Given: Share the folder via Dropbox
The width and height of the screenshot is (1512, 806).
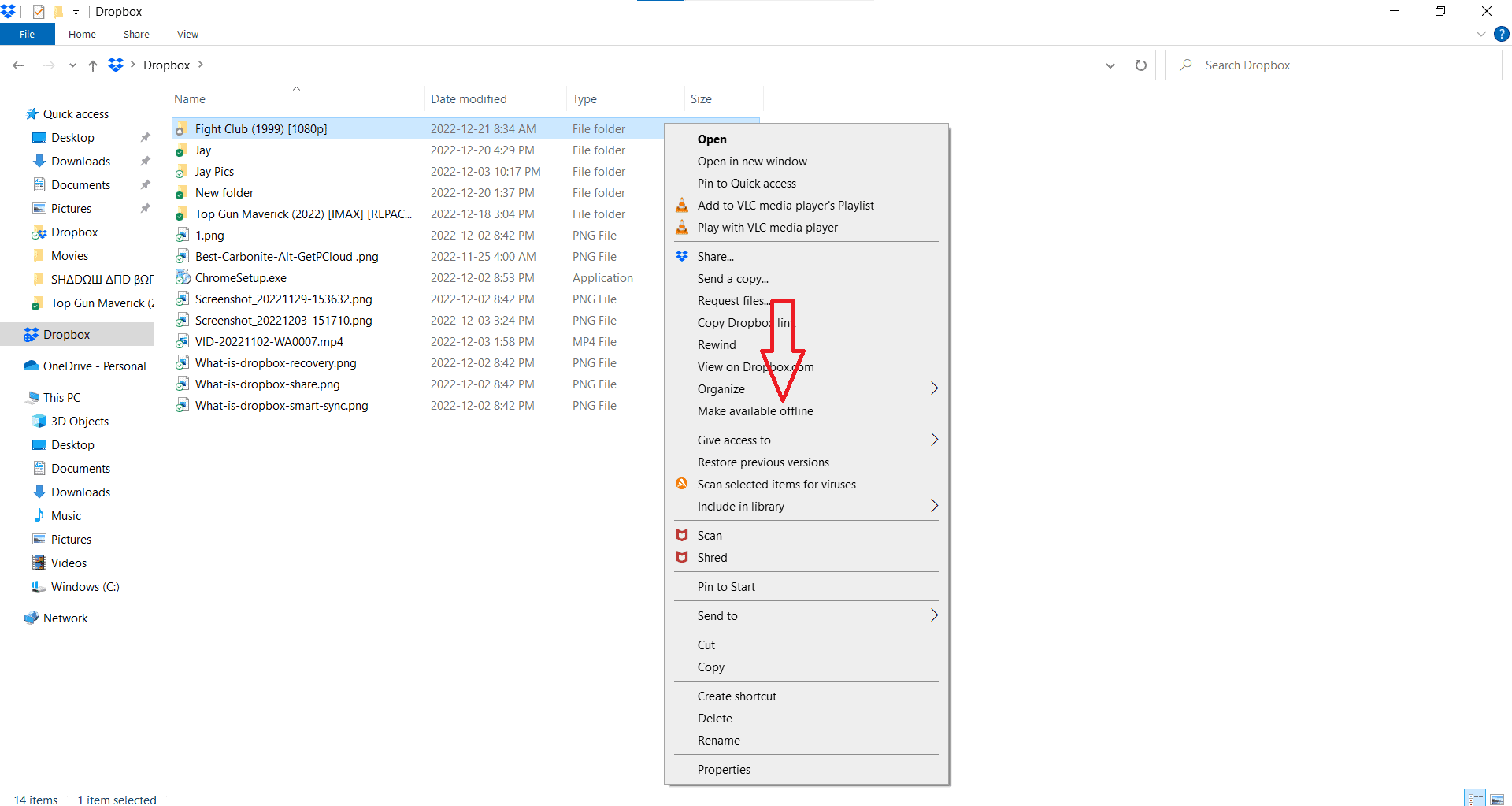Looking at the screenshot, I should [x=714, y=256].
